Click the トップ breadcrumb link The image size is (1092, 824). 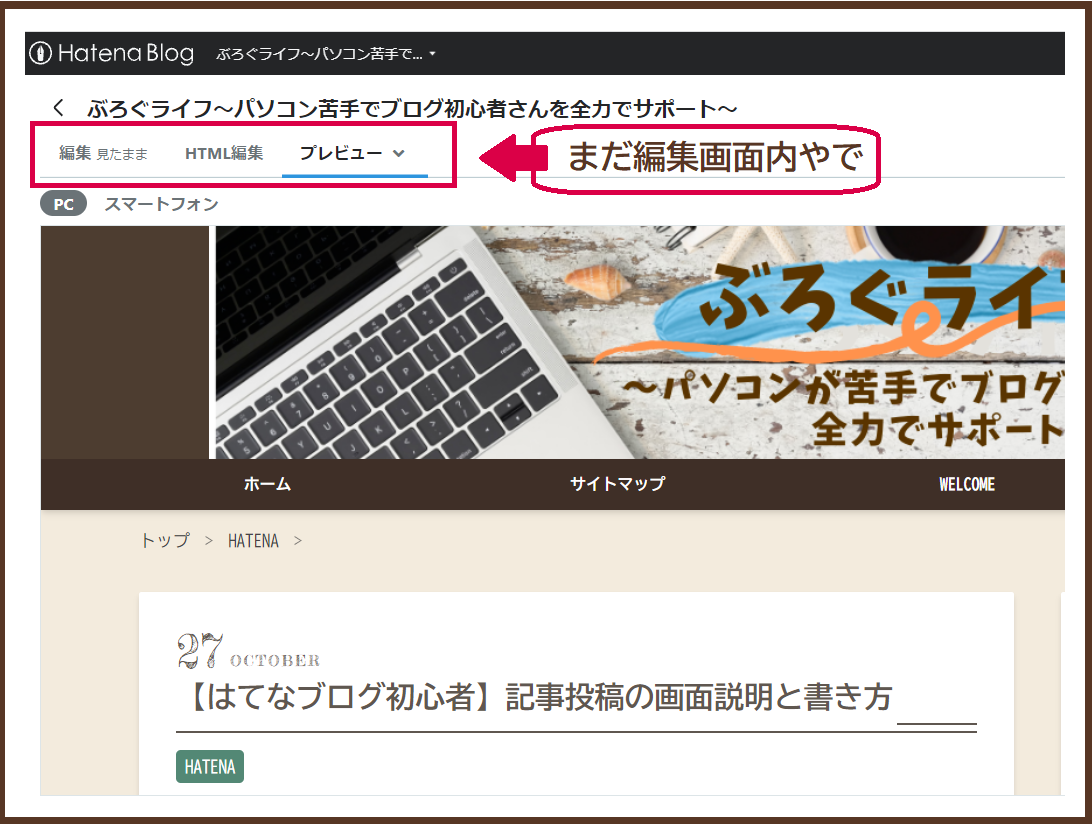(165, 541)
